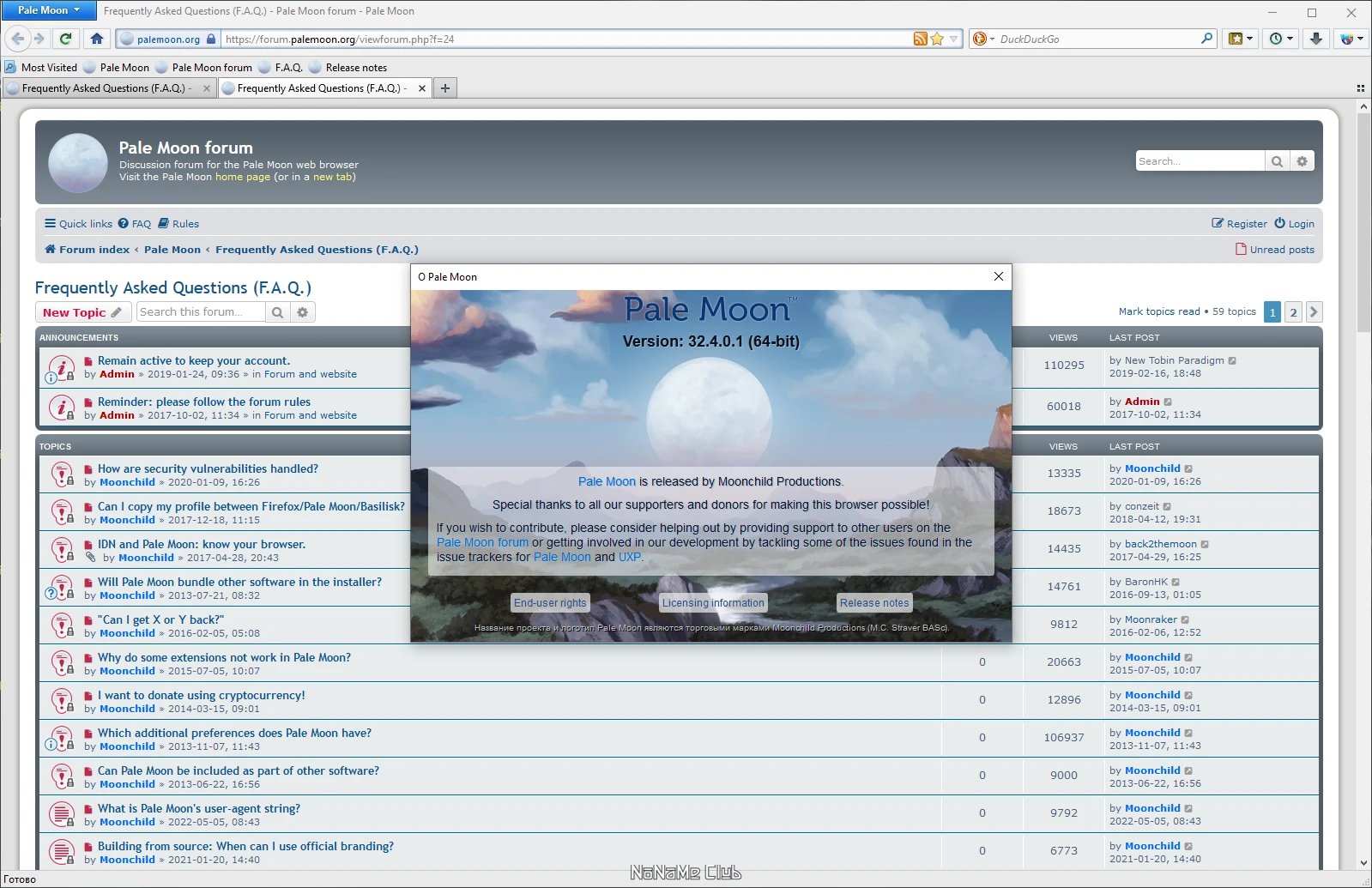Click the Release notes button in dialog
Screen dimensions: 1372x888
pyautogui.click(x=874, y=603)
